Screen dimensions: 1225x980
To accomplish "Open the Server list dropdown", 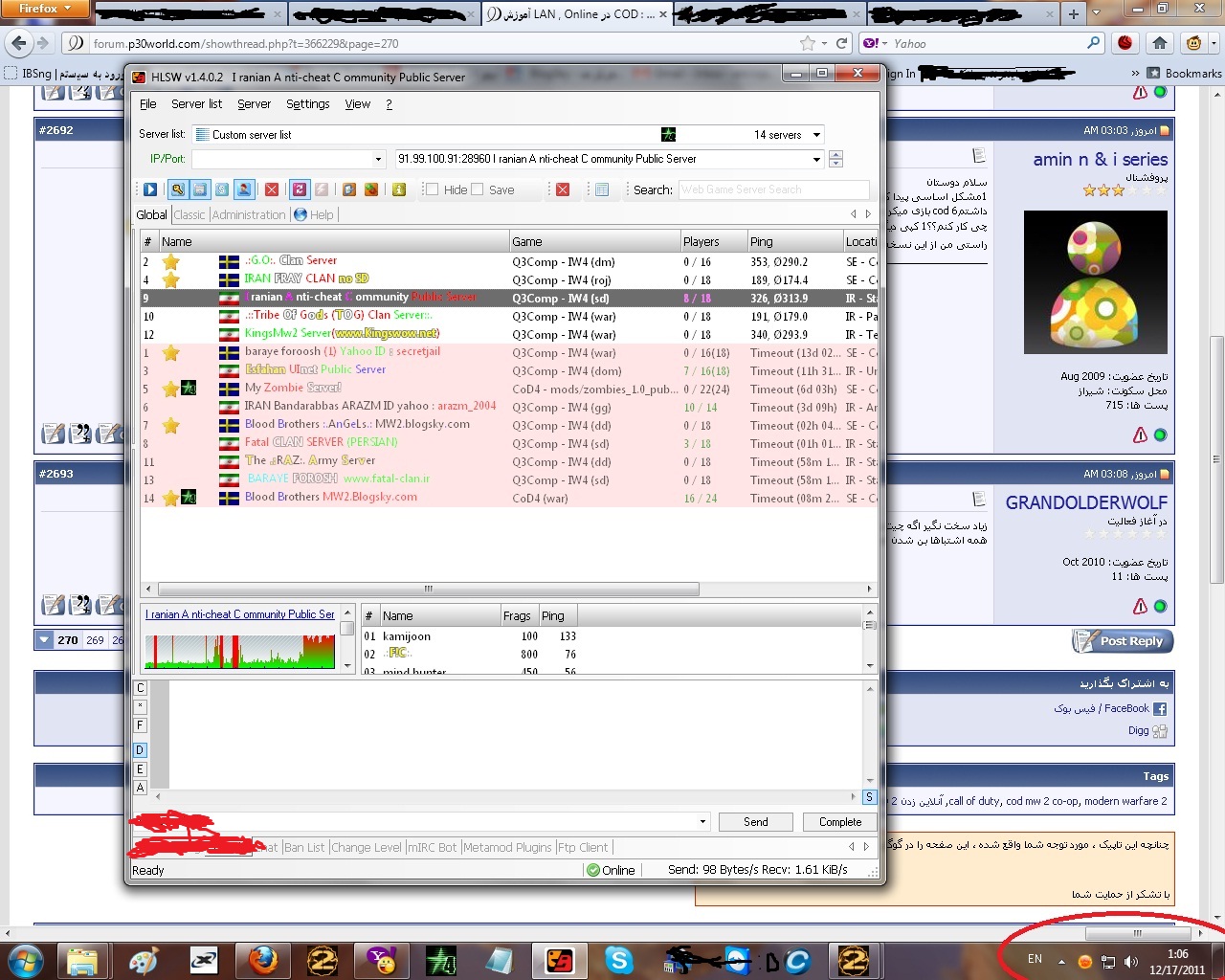I will point(816,135).
